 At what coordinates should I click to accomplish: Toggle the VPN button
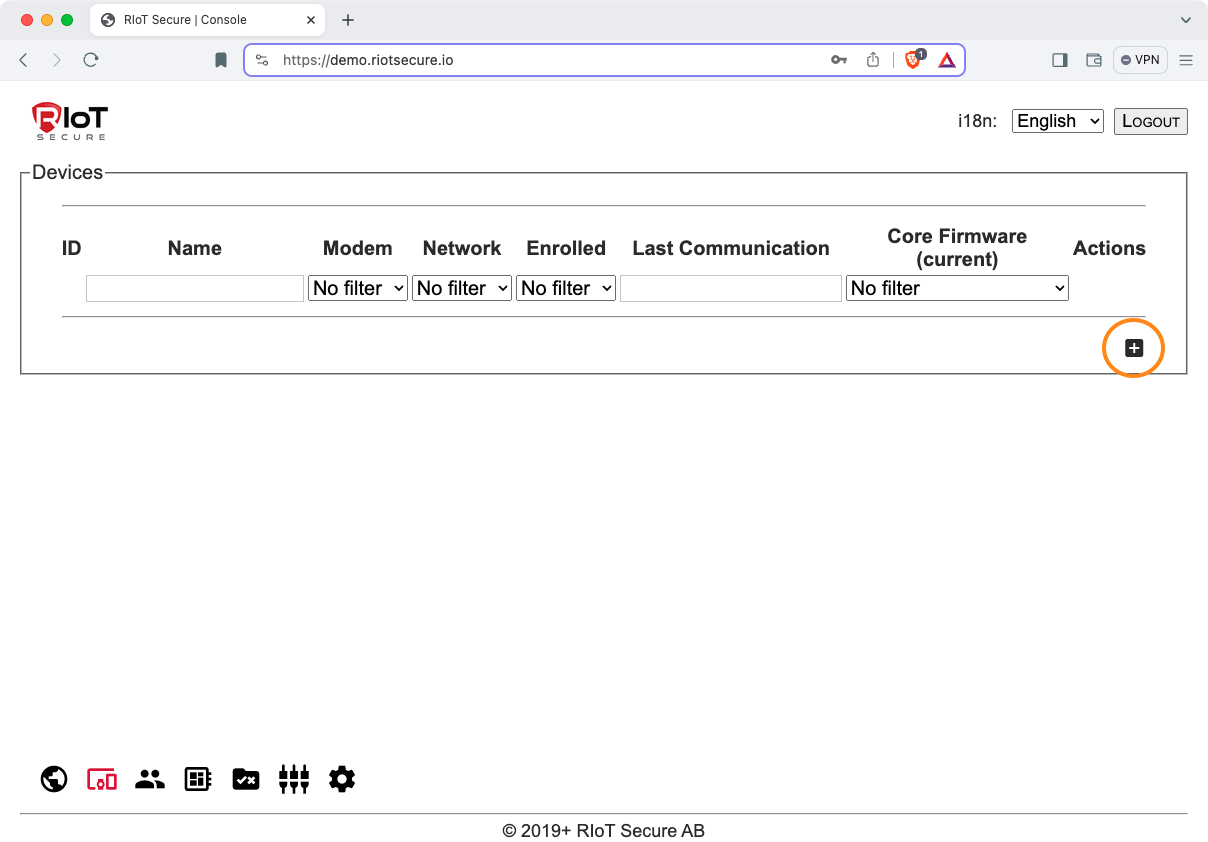tap(1140, 60)
